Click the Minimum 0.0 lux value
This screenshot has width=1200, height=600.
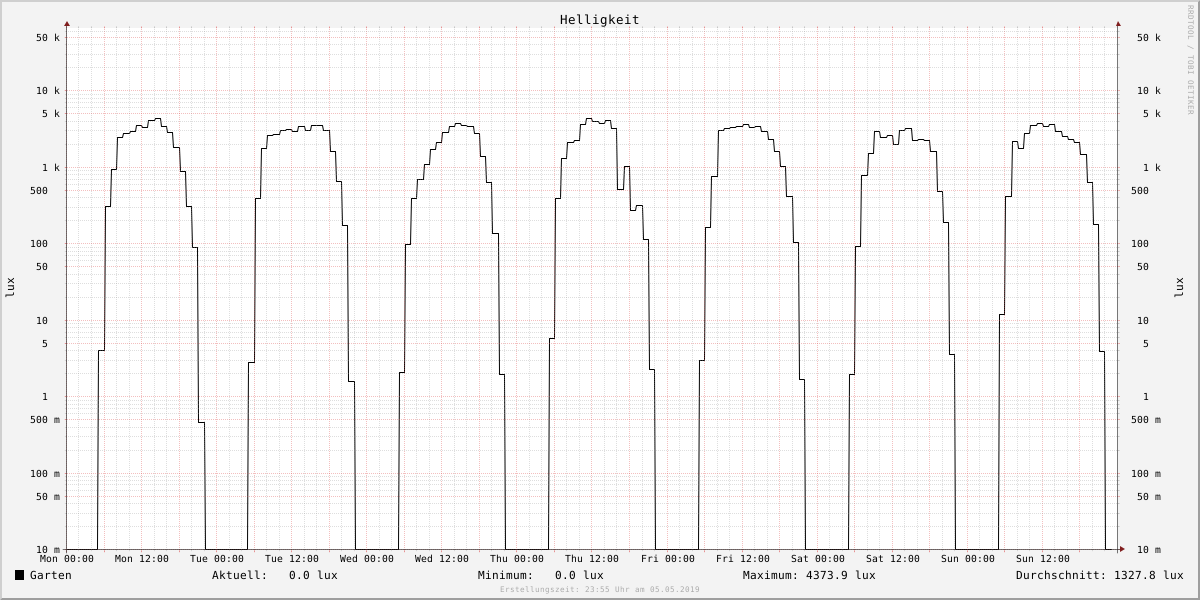pos(579,575)
